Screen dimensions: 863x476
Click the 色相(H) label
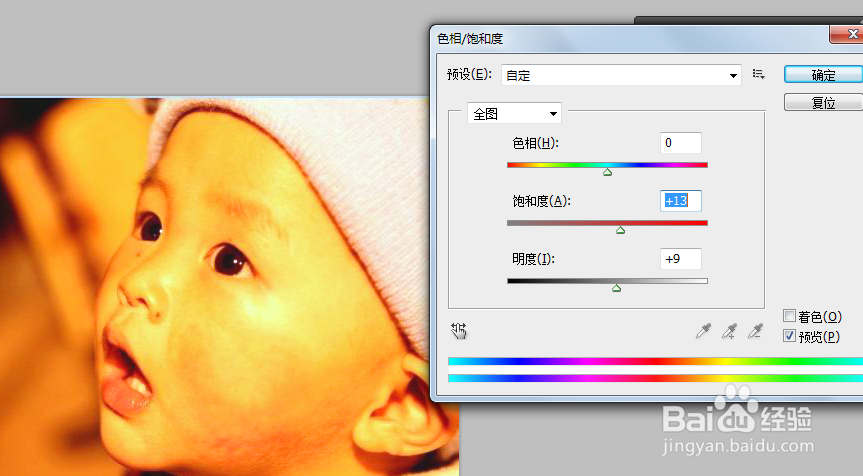tap(535, 143)
